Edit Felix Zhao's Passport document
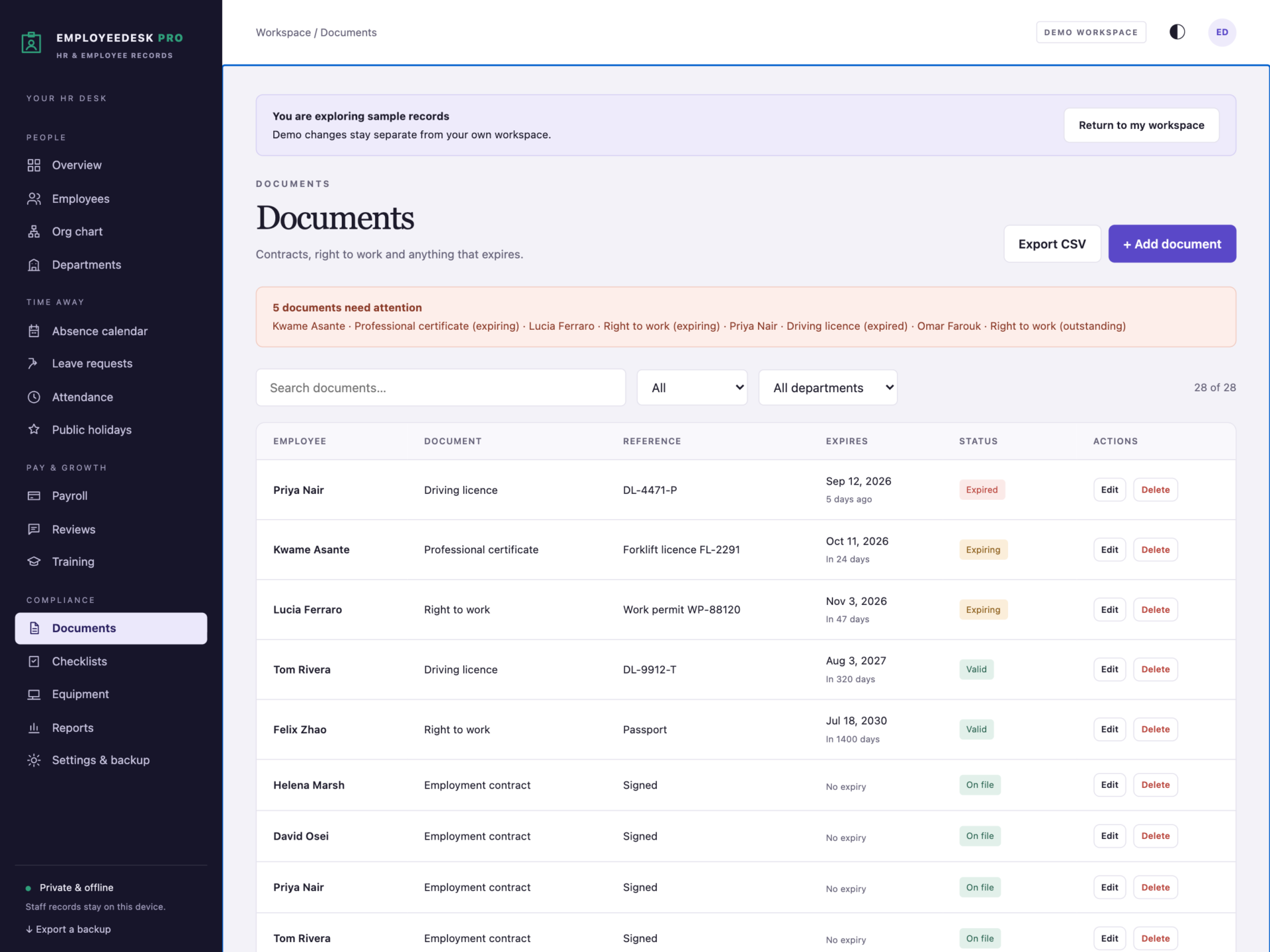 (1109, 729)
